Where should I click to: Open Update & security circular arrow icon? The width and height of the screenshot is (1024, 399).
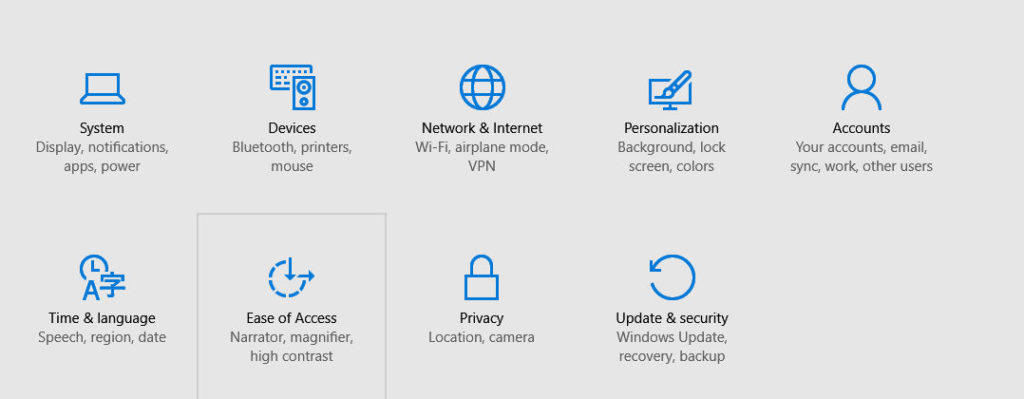click(x=672, y=278)
